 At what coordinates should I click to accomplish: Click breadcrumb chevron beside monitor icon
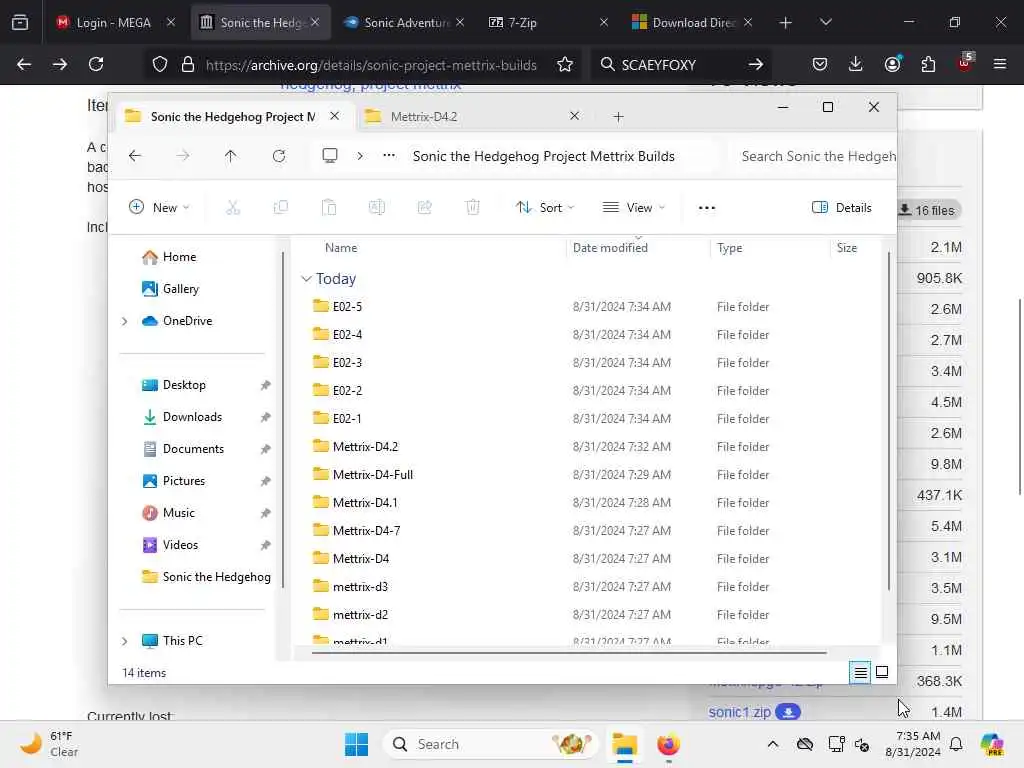[x=360, y=155]
